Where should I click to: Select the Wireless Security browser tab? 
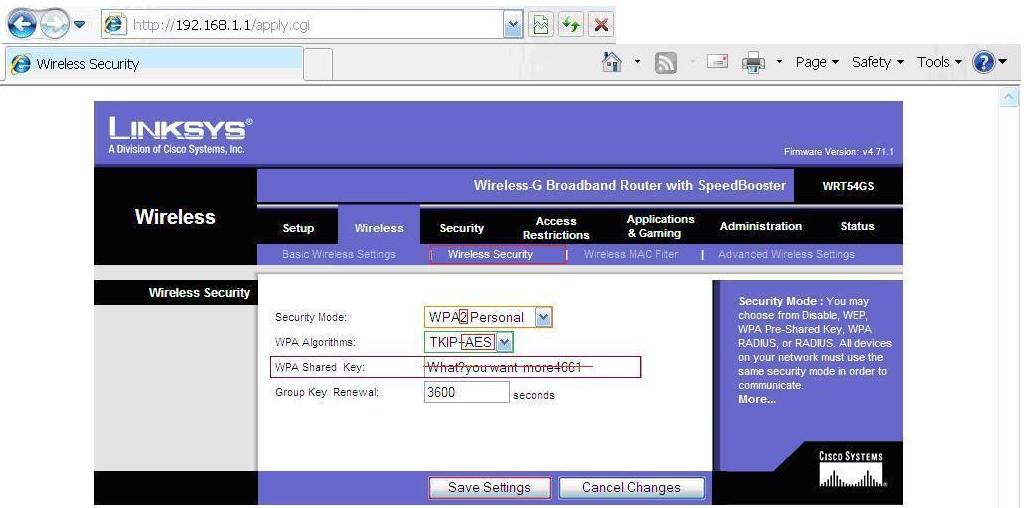pyautogui.click(x=154, y=63)
